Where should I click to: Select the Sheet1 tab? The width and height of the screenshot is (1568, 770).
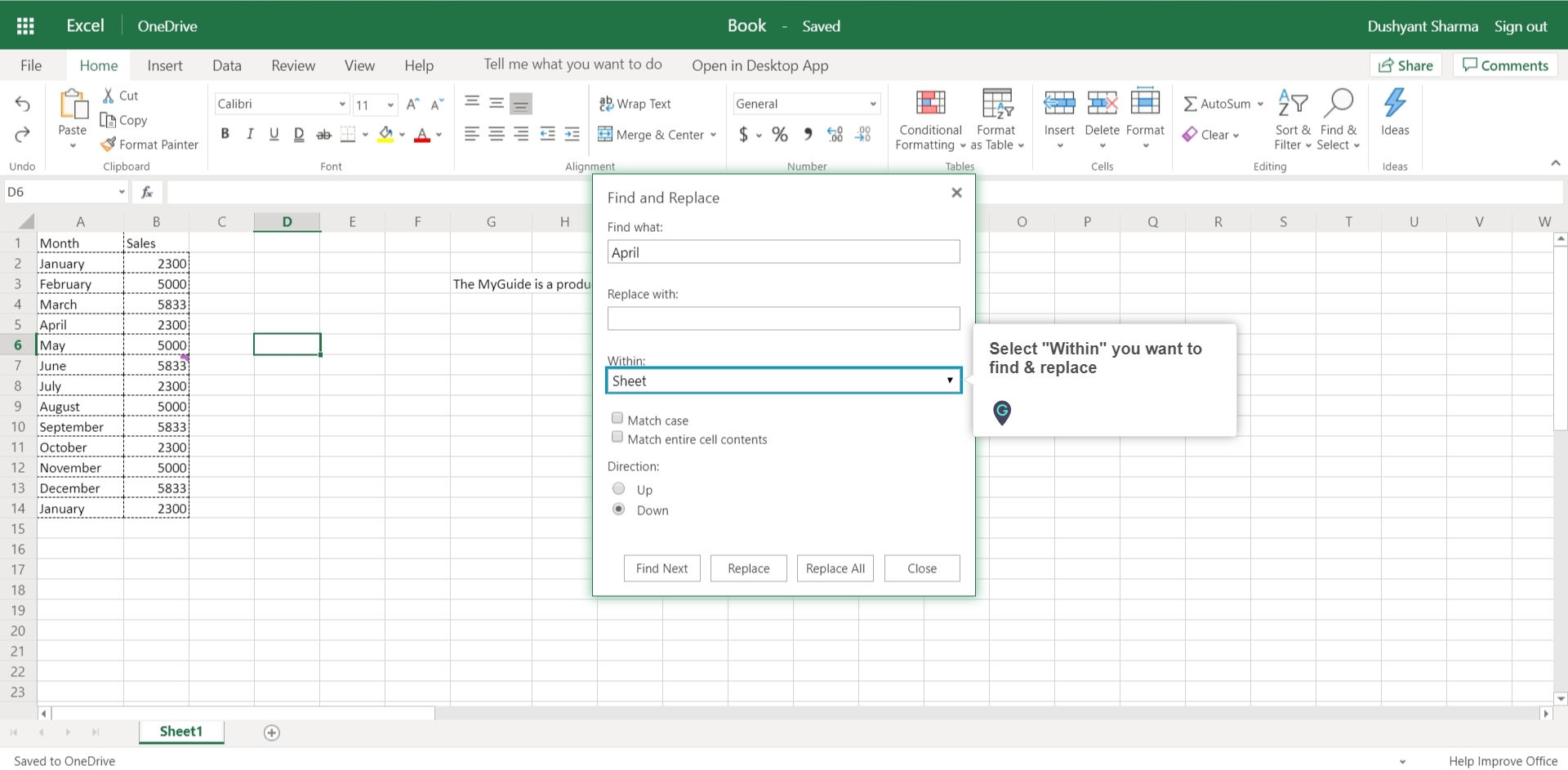[180, 732]
